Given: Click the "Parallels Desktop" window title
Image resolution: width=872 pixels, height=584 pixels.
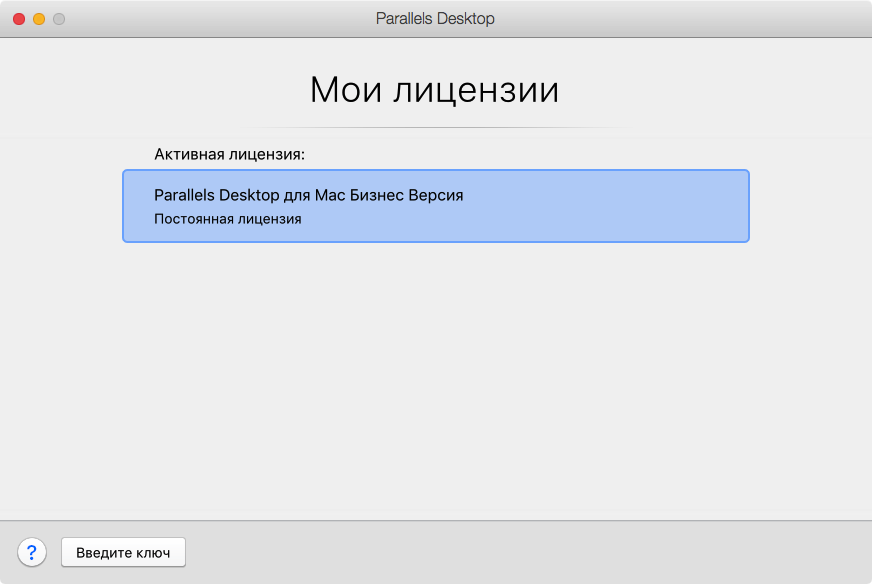Looking at the screenshot, I should [x=435, y=19].
